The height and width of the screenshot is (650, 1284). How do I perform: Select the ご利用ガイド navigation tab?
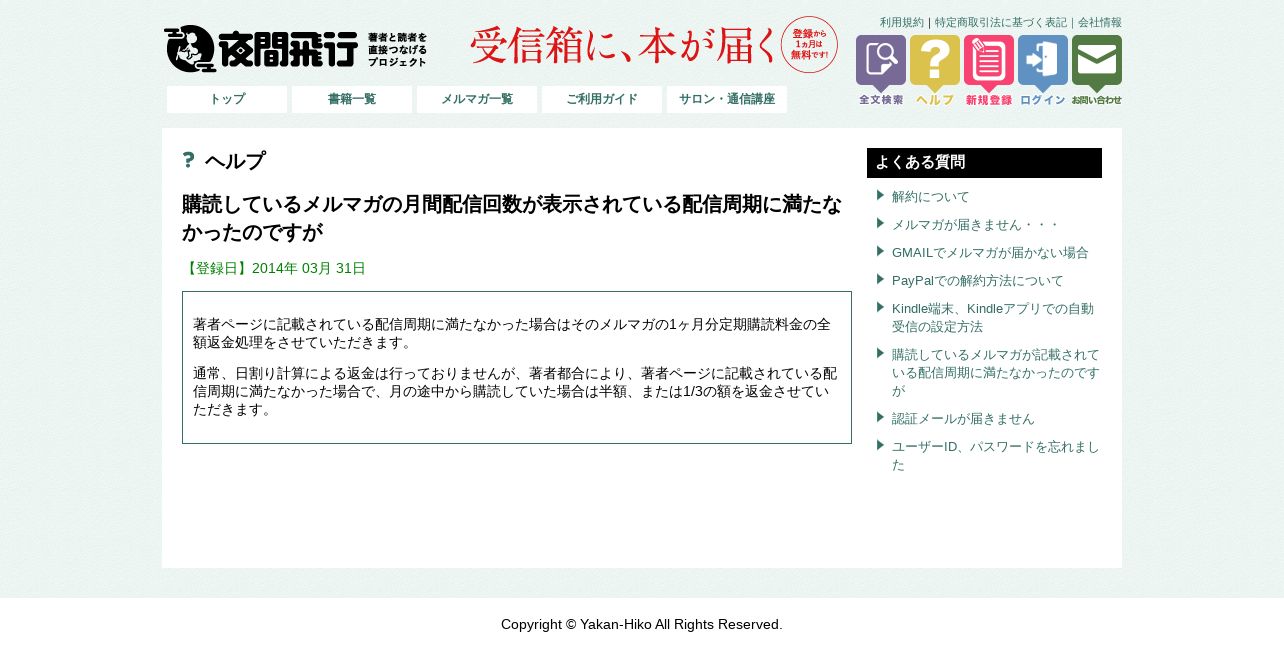pos(602,99)
